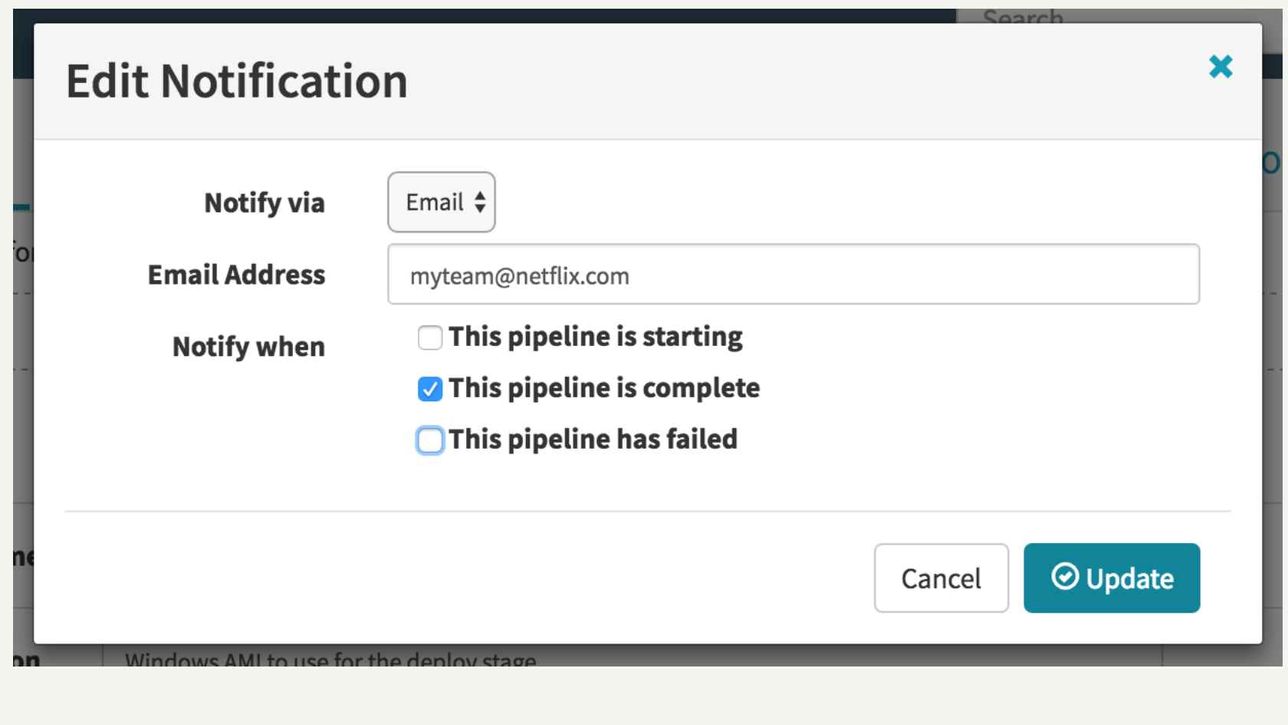Viewport: 1288px width, 725px height.
Task: Click the 'This pipeline is complete' label text
Action: click(x=604, y=388)
